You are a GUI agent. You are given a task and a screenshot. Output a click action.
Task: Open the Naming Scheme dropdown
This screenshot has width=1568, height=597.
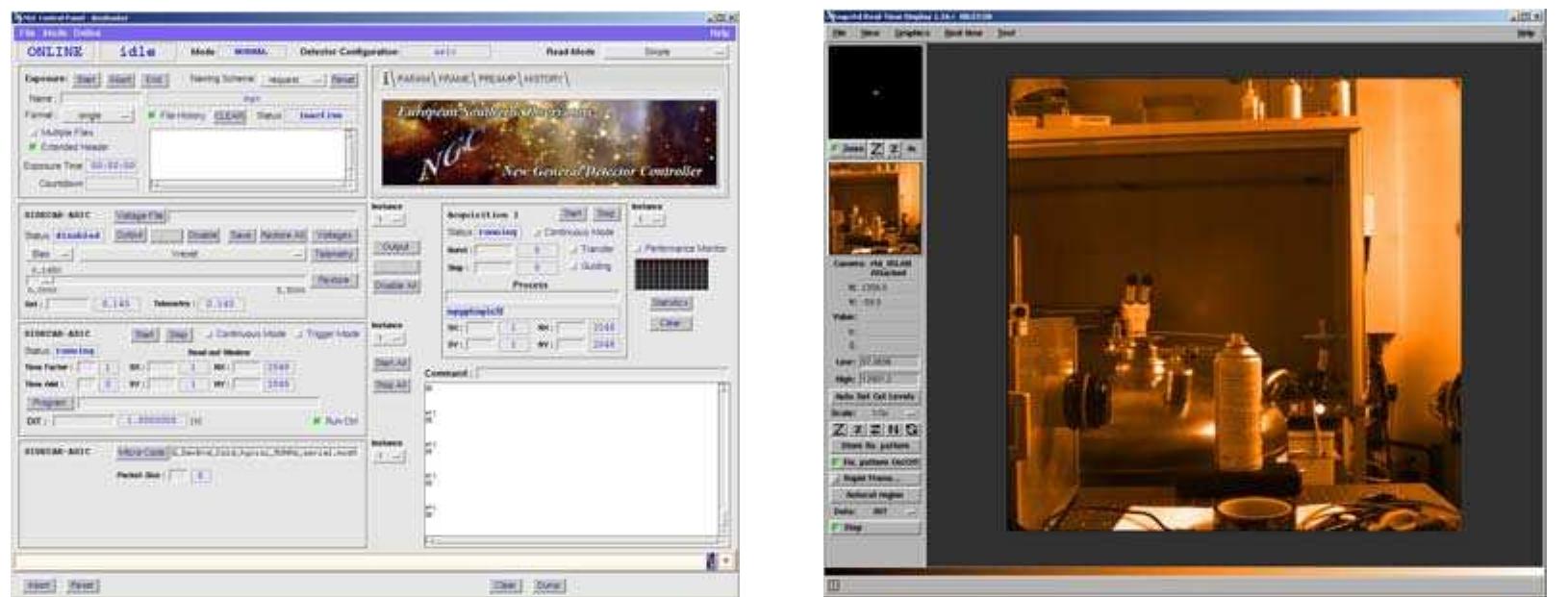click(292, 80)
